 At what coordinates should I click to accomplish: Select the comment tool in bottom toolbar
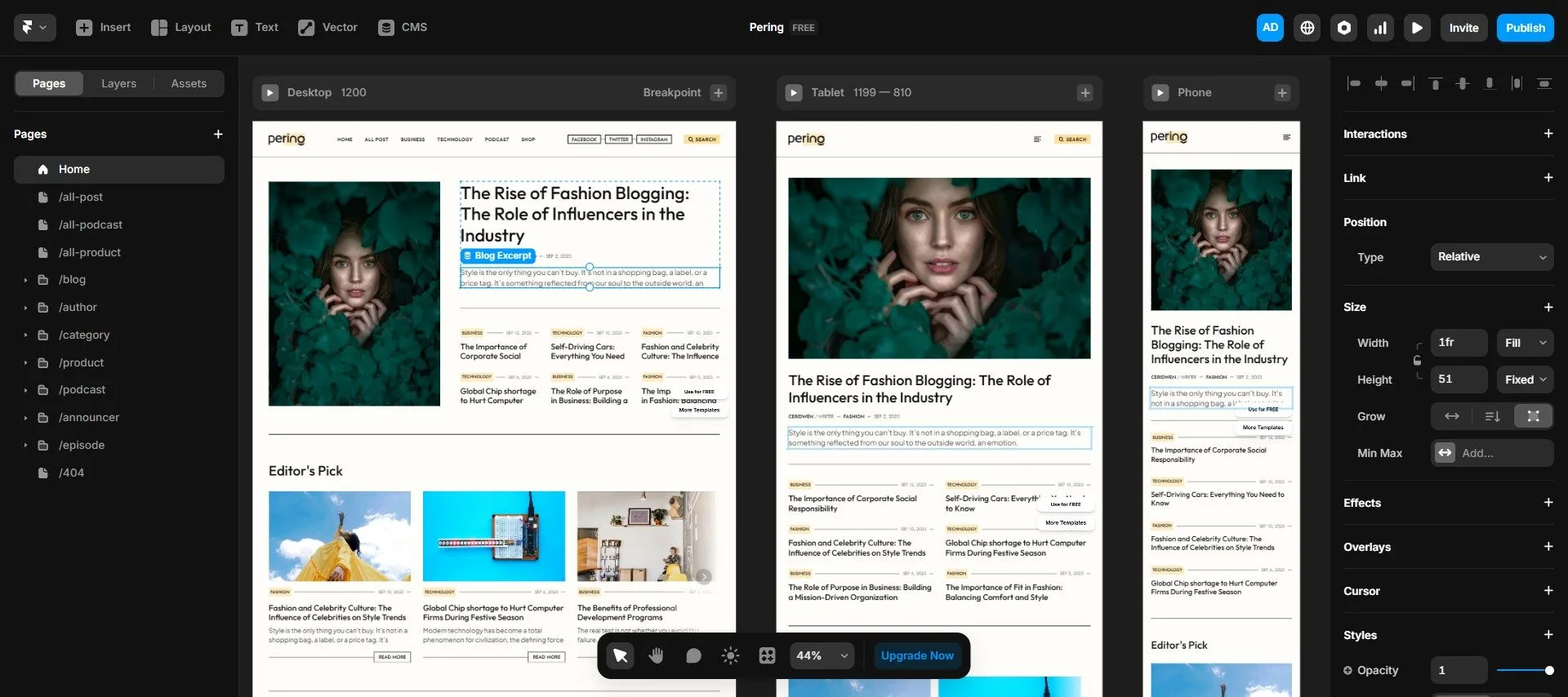(x=693, y=655)
